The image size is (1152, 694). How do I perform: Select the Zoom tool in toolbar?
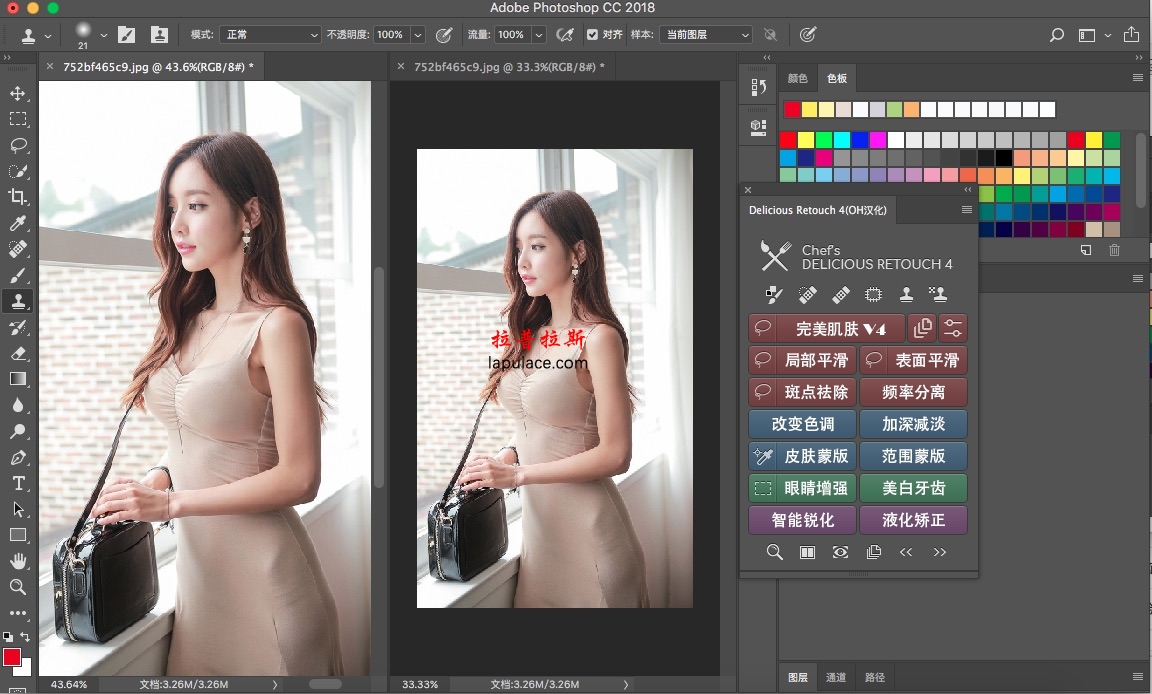[x=18, y=587]
